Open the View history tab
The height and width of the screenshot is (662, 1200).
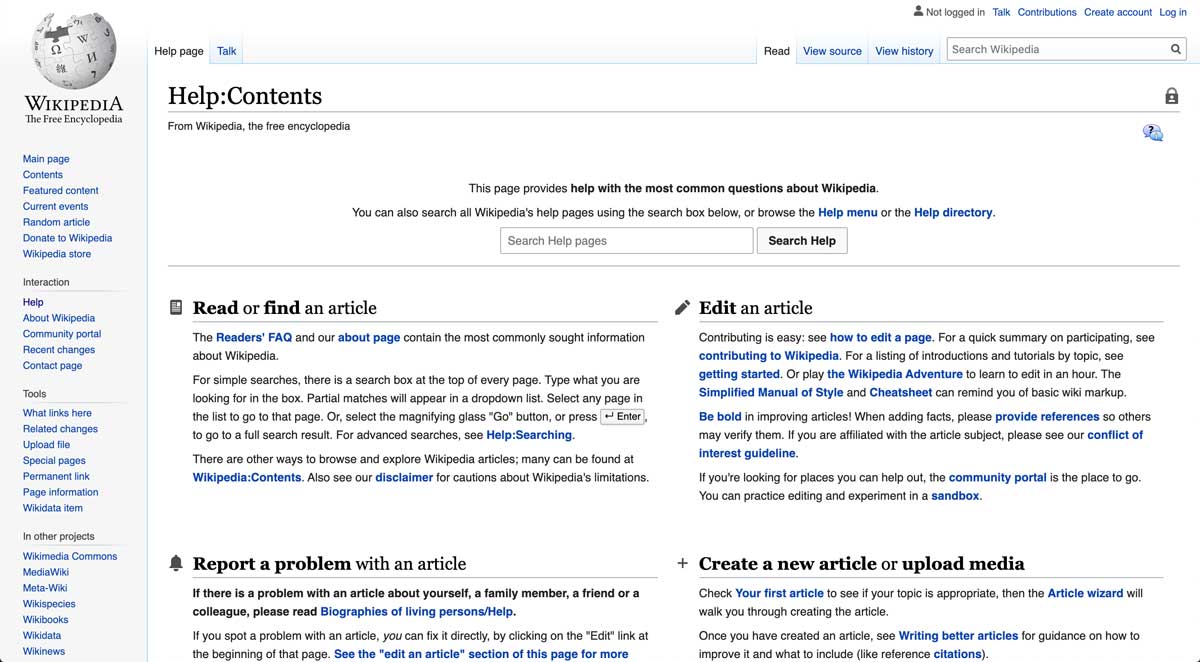click(x=903, y=50)
